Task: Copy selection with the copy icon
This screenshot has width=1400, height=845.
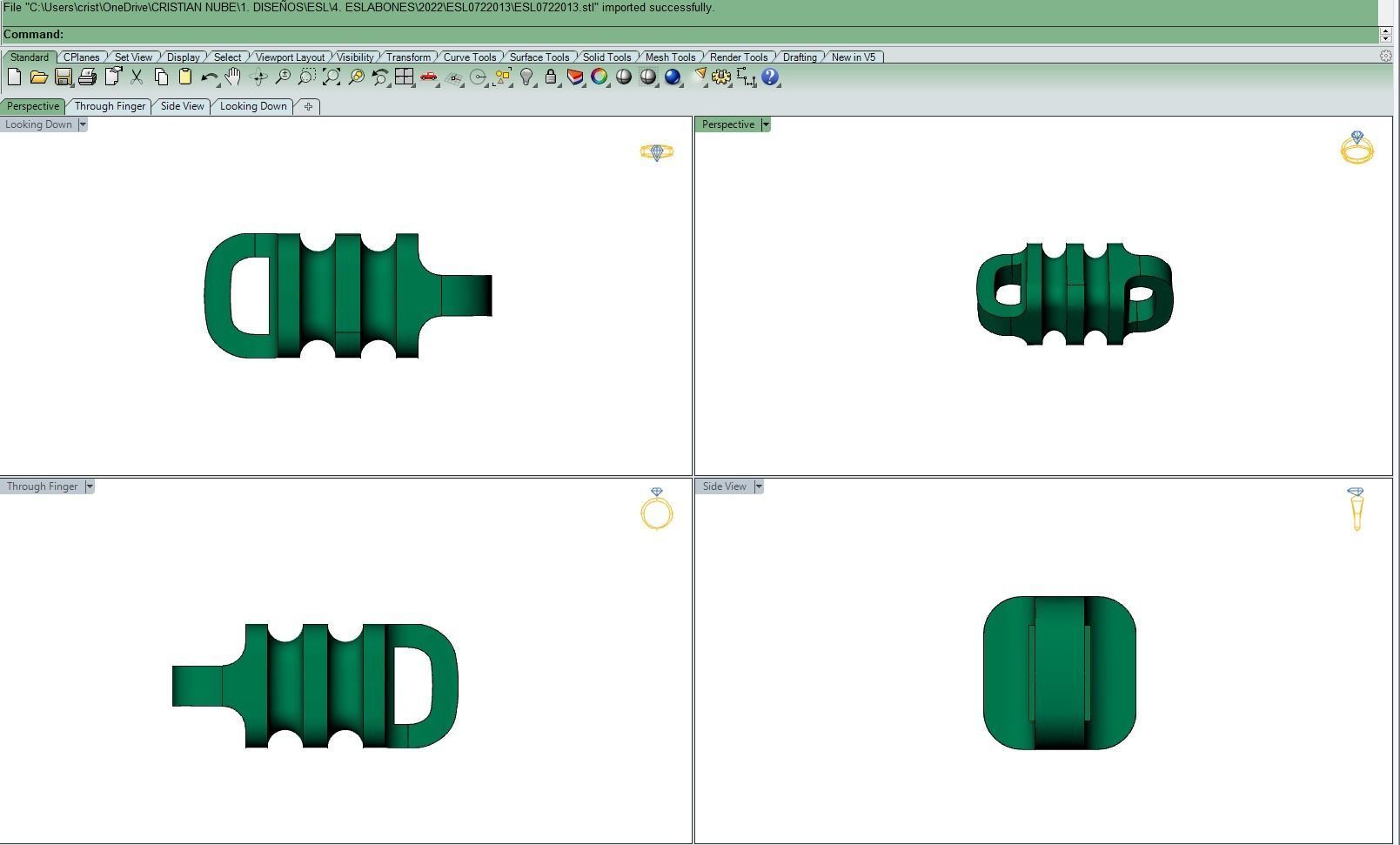Action: click(161, 77)
